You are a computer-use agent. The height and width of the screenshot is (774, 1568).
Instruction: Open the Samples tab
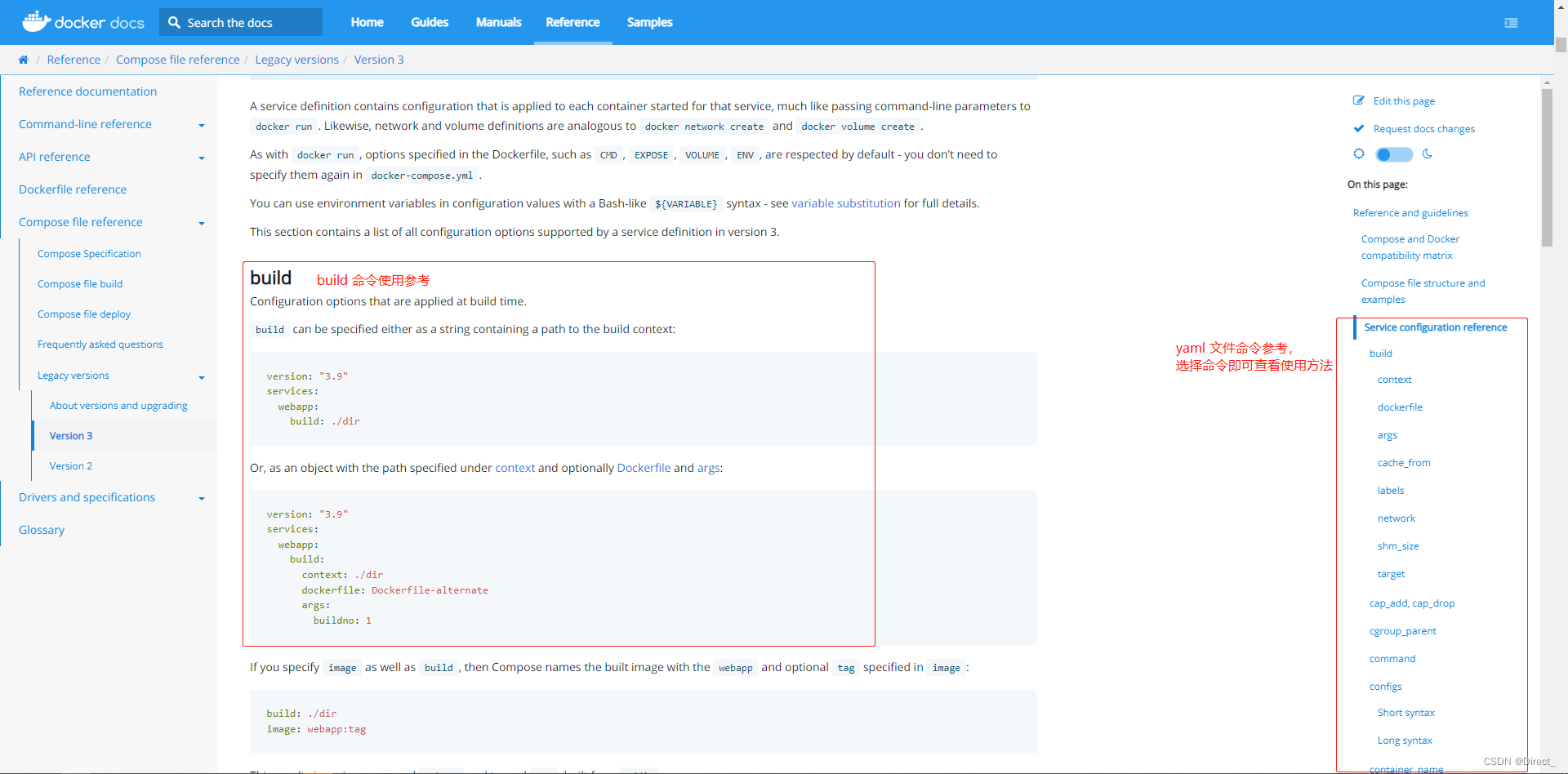(649, 22)
